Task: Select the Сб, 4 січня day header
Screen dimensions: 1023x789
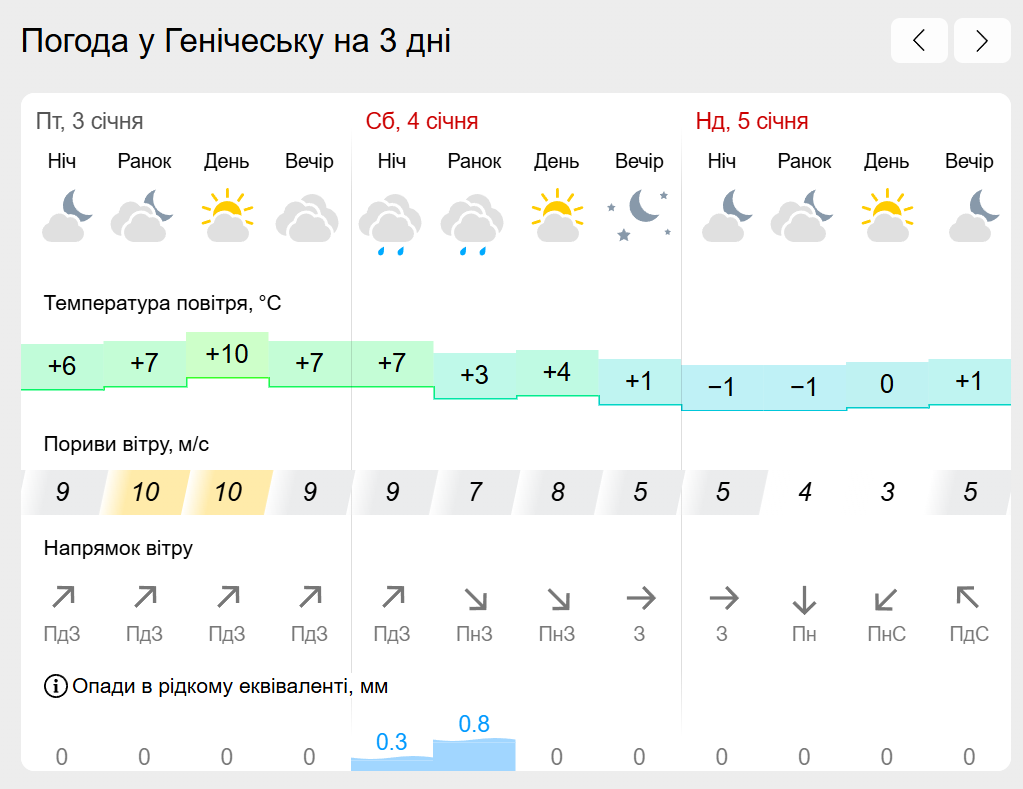Action: [421, 121]
